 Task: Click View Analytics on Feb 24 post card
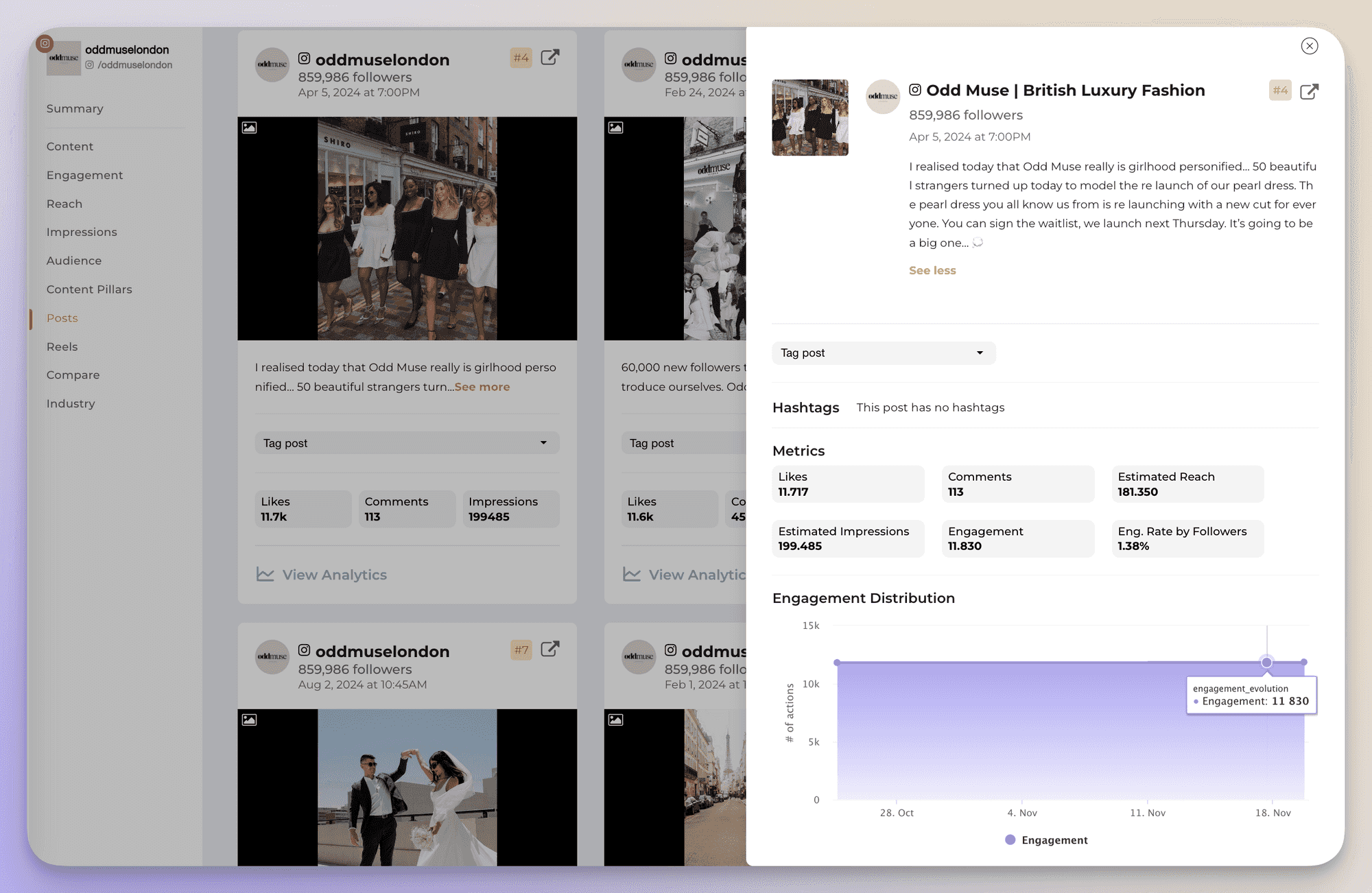click(x=698, y=575)
